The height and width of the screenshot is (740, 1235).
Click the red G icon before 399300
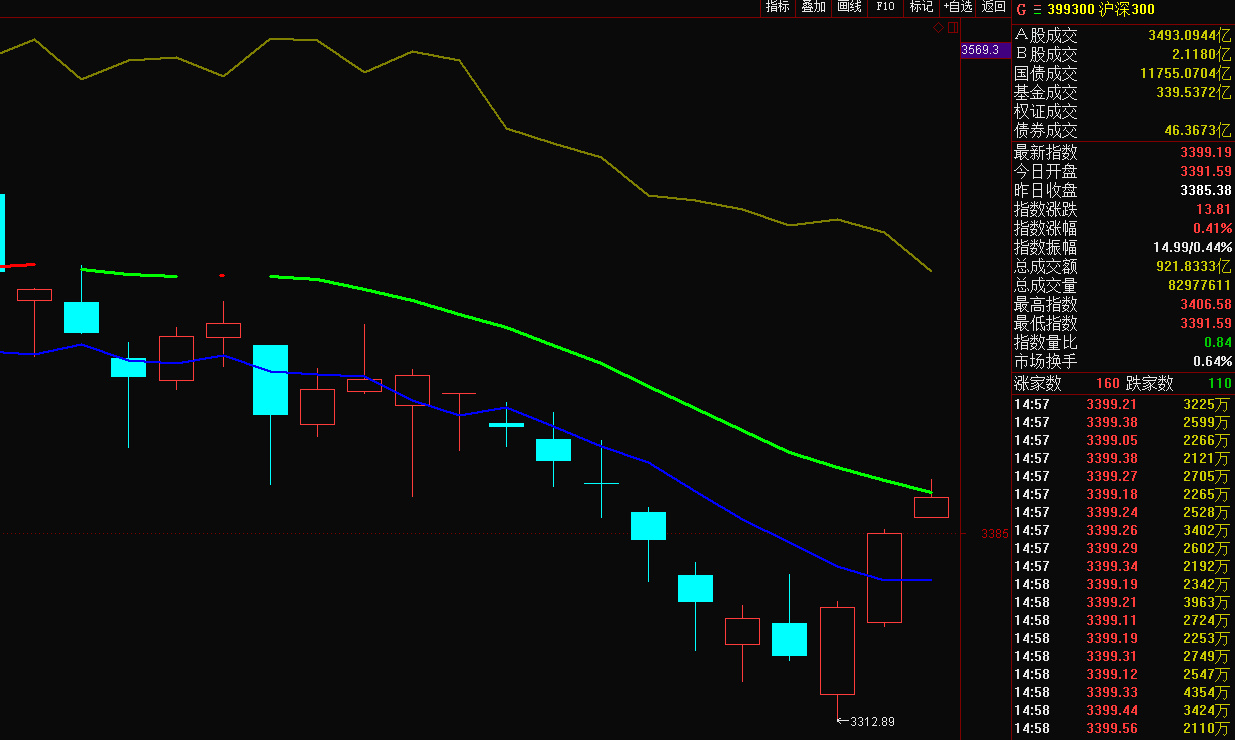click(x=1021, y=9)
